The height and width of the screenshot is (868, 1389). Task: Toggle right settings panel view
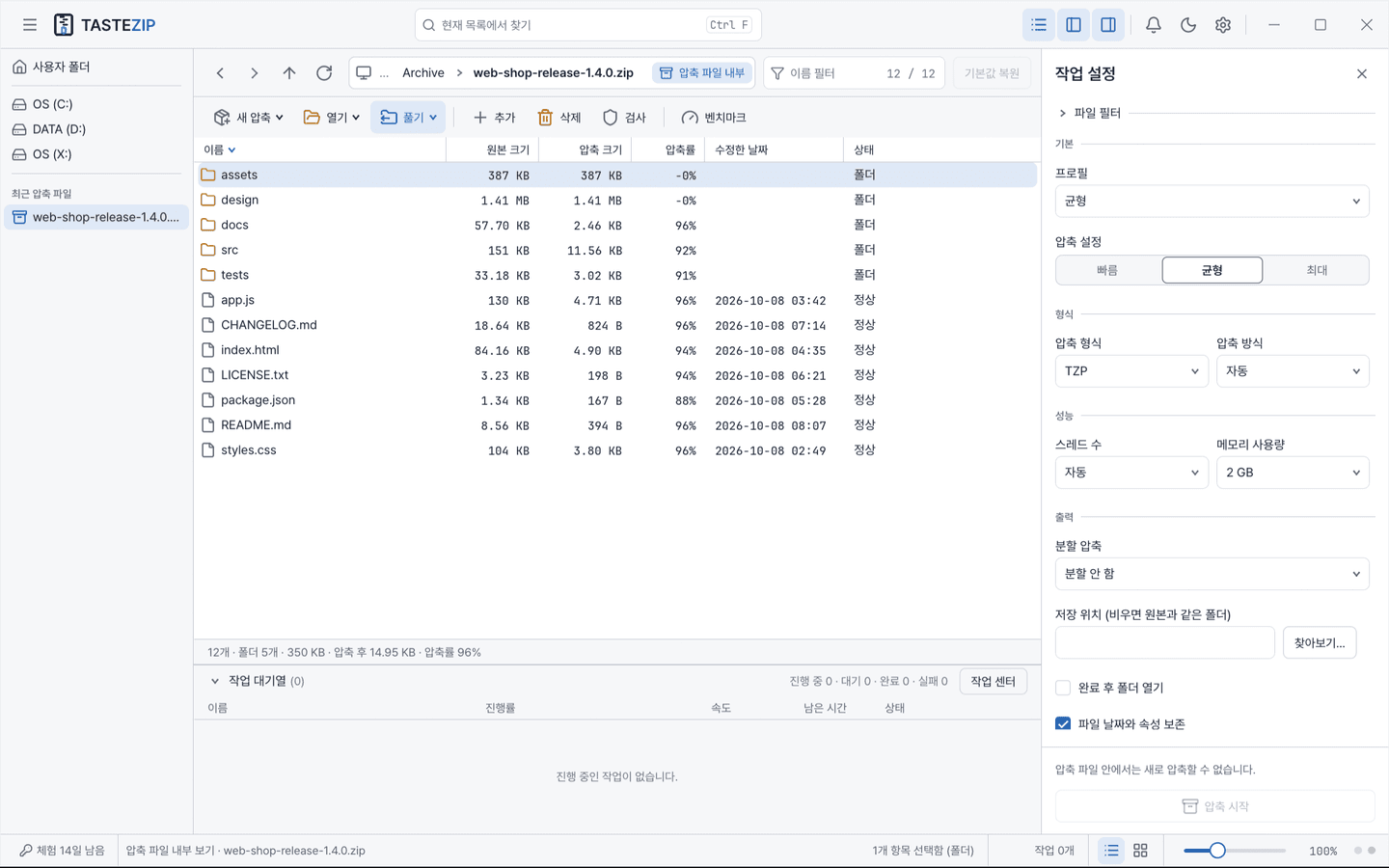pos(1108,25)
